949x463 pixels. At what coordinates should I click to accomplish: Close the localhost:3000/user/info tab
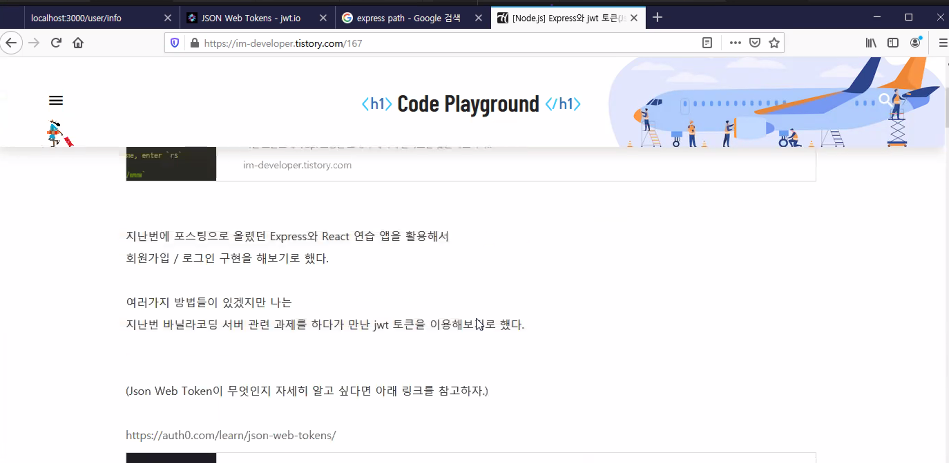click(168, 18)
